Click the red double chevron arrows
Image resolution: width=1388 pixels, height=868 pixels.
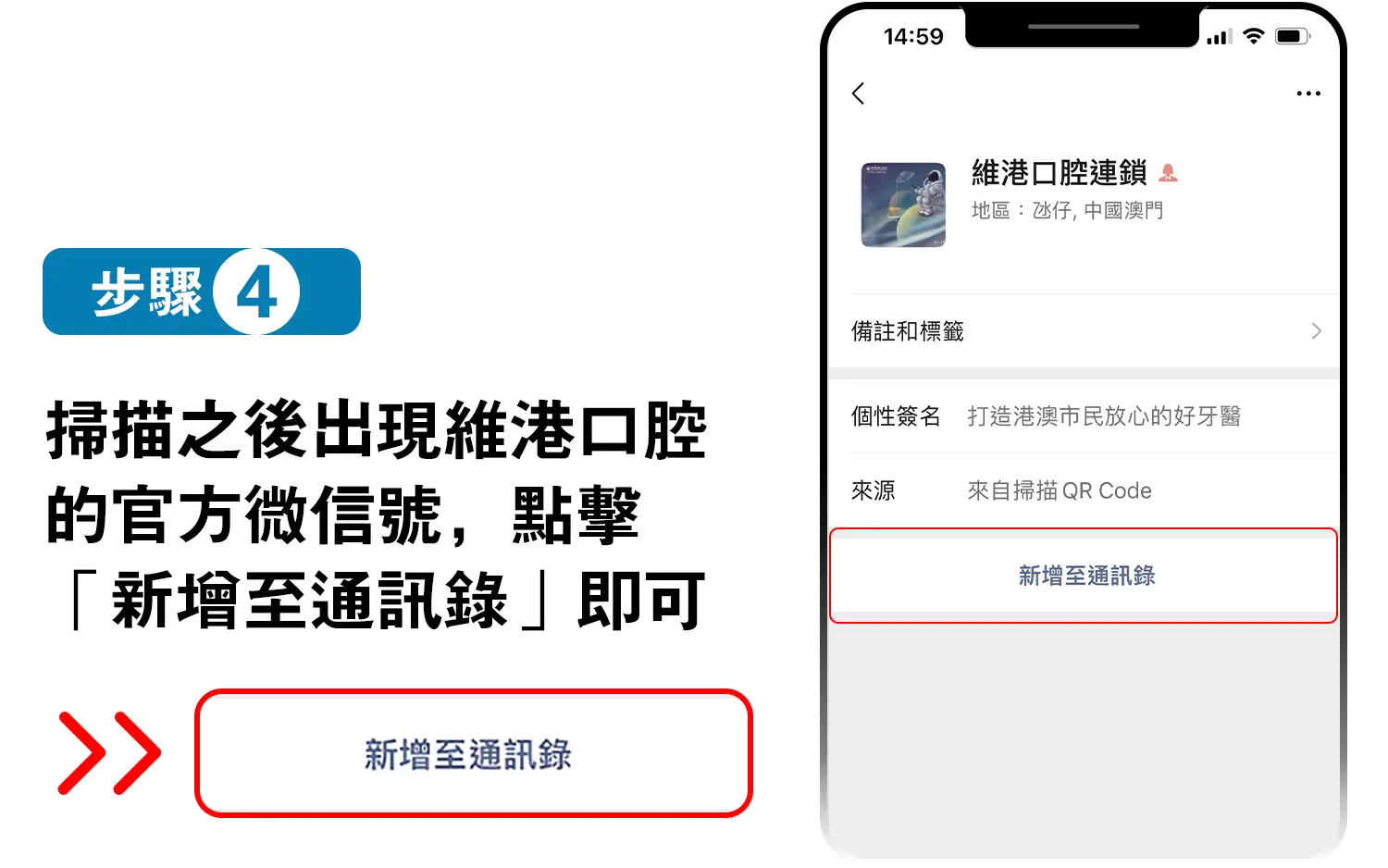click(109, 752)
